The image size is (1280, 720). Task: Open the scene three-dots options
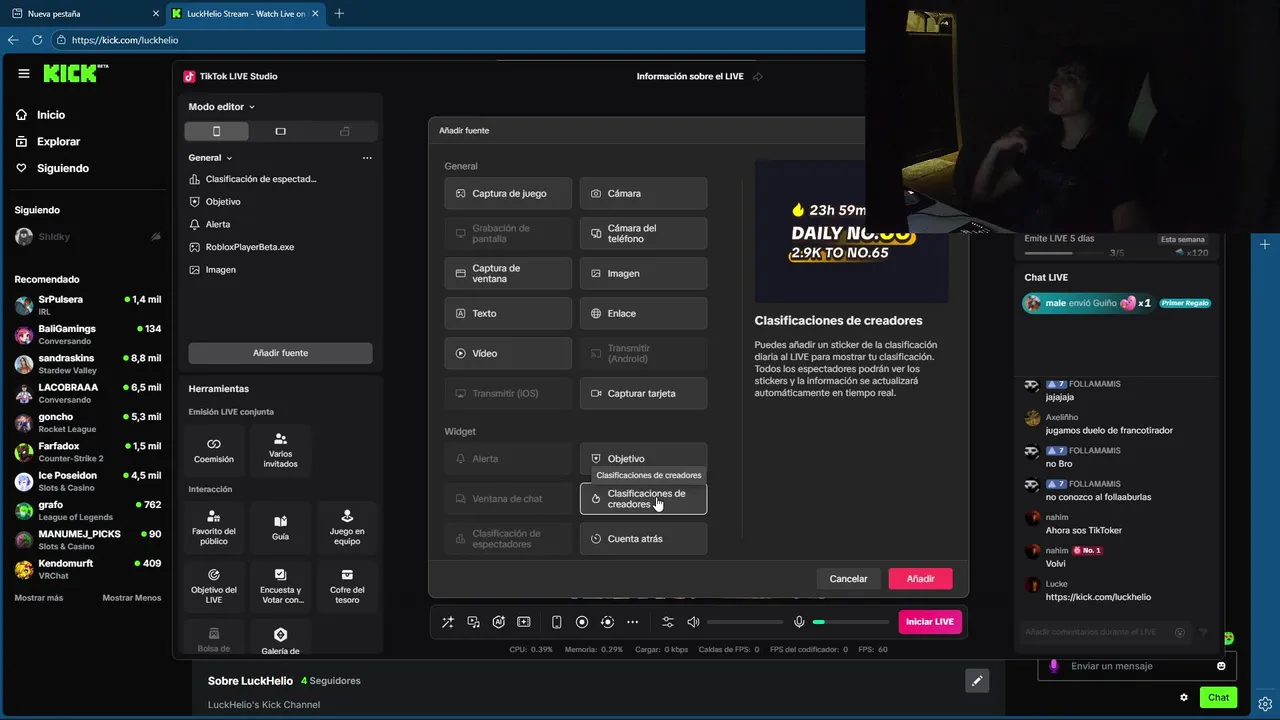pos(367,158)
